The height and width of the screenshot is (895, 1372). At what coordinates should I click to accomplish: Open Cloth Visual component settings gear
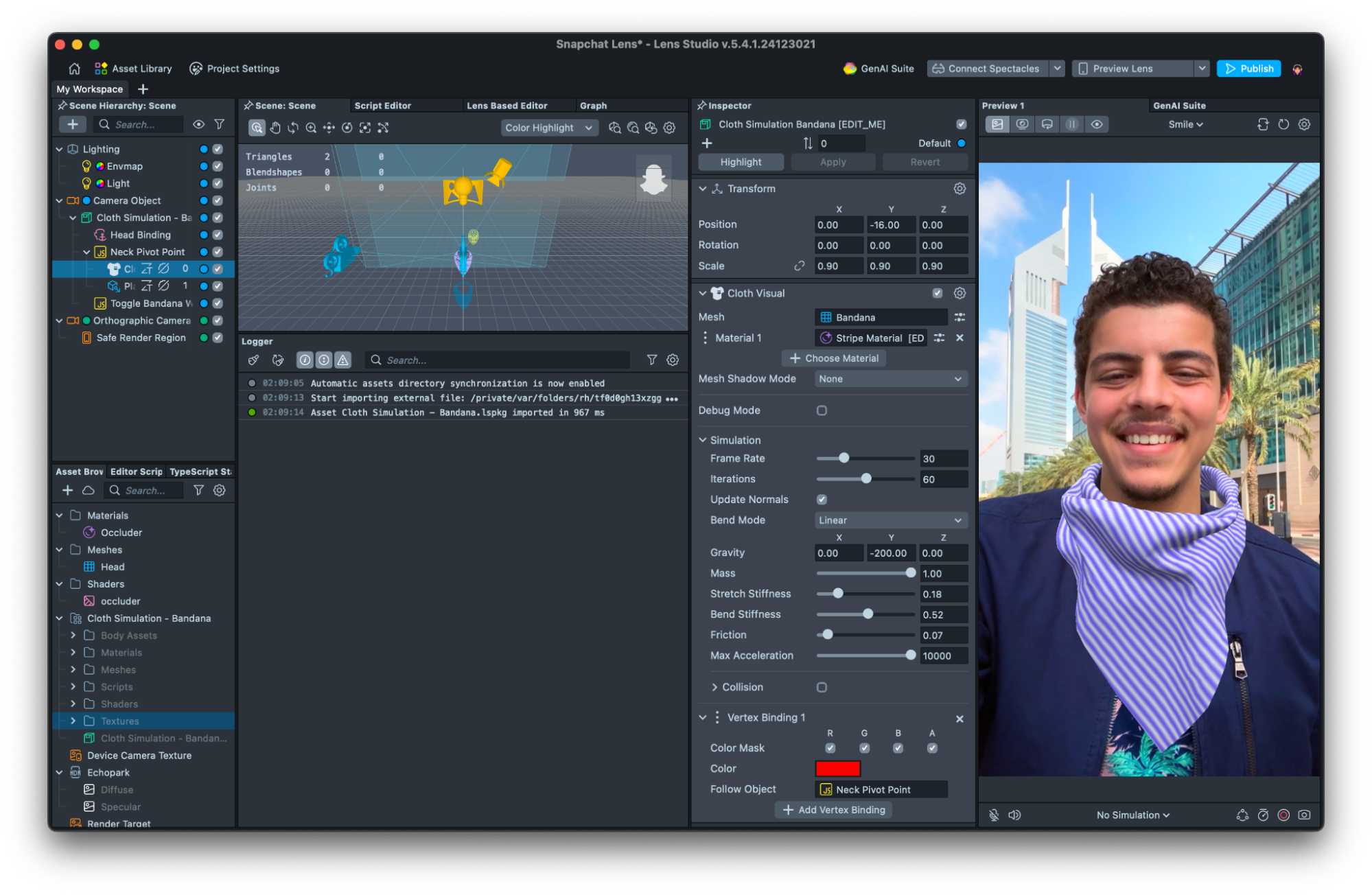(960, 293)
